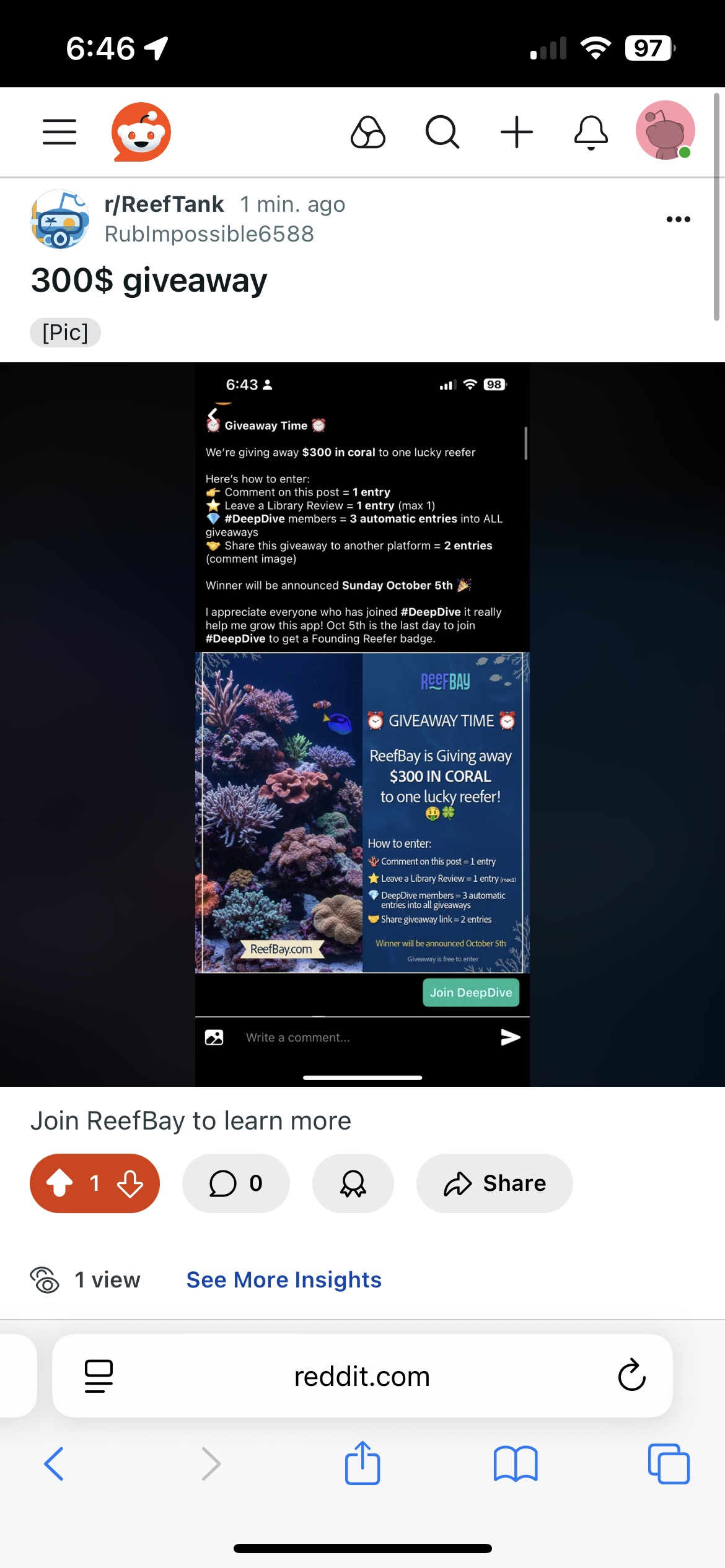This screenshot has width=725, height=1568.
Task: Open the user avatar profile menu
Action: point(666,131)
